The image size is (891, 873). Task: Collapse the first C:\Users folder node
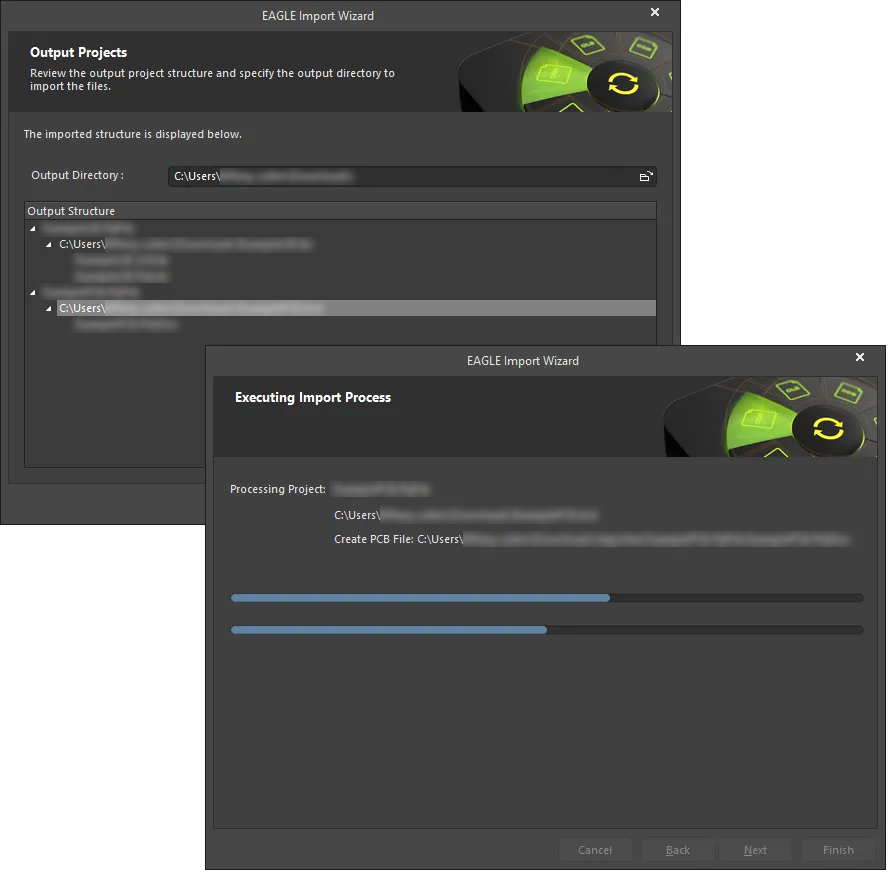(x=49, y=244)
